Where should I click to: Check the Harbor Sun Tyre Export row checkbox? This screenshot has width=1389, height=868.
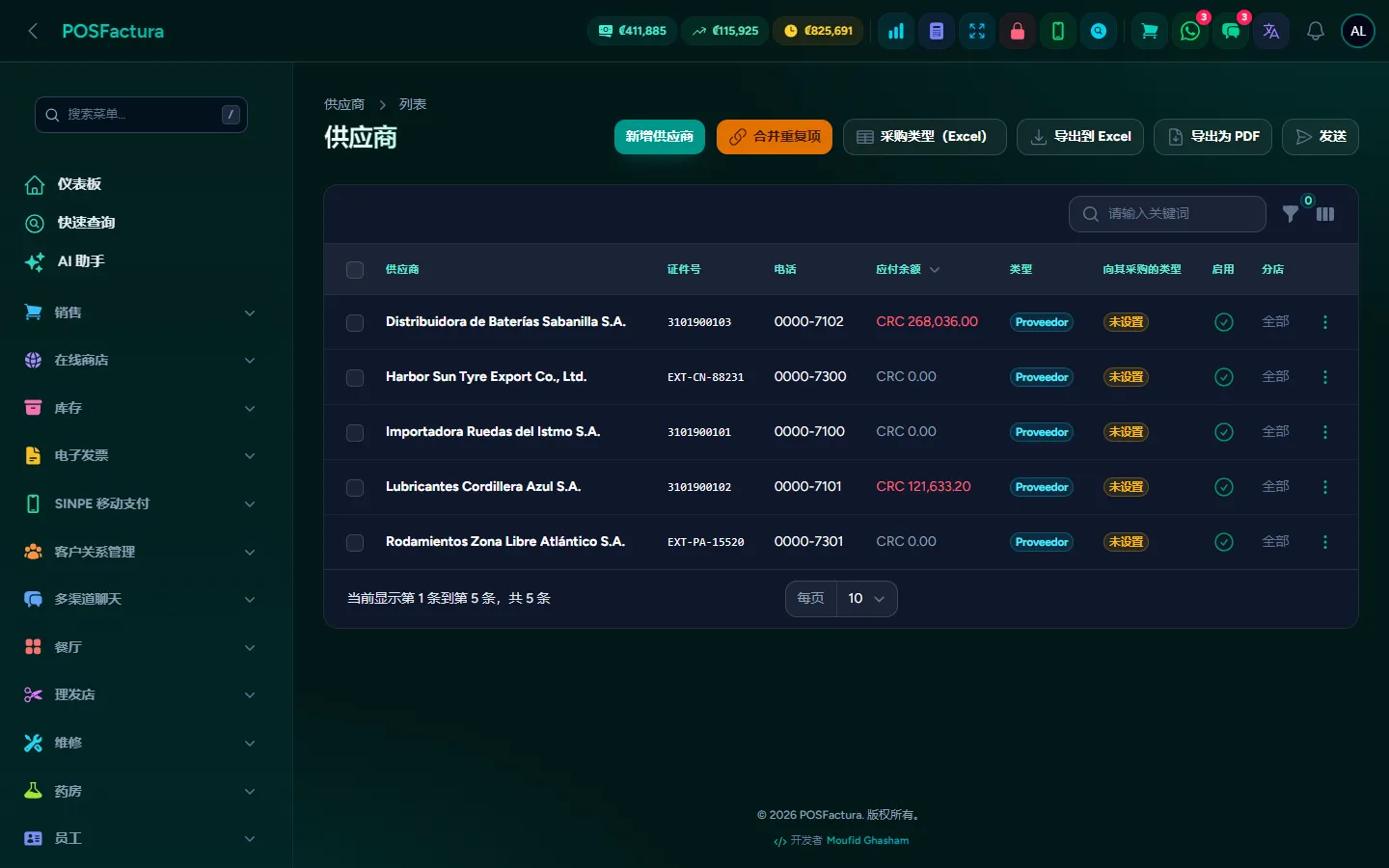355,378
